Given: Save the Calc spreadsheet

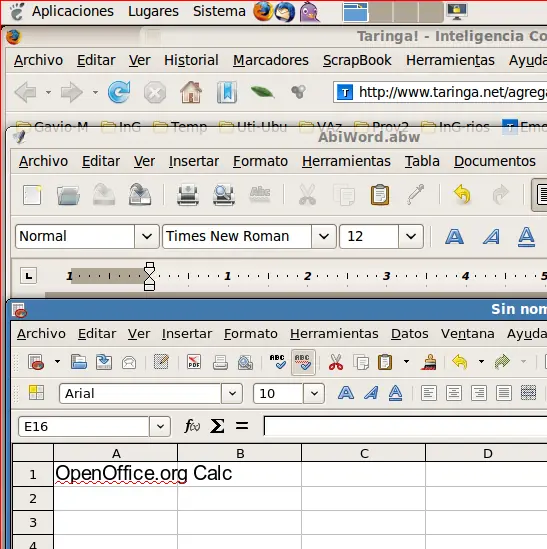Looking at the screenshot, I should pos(104,362).
